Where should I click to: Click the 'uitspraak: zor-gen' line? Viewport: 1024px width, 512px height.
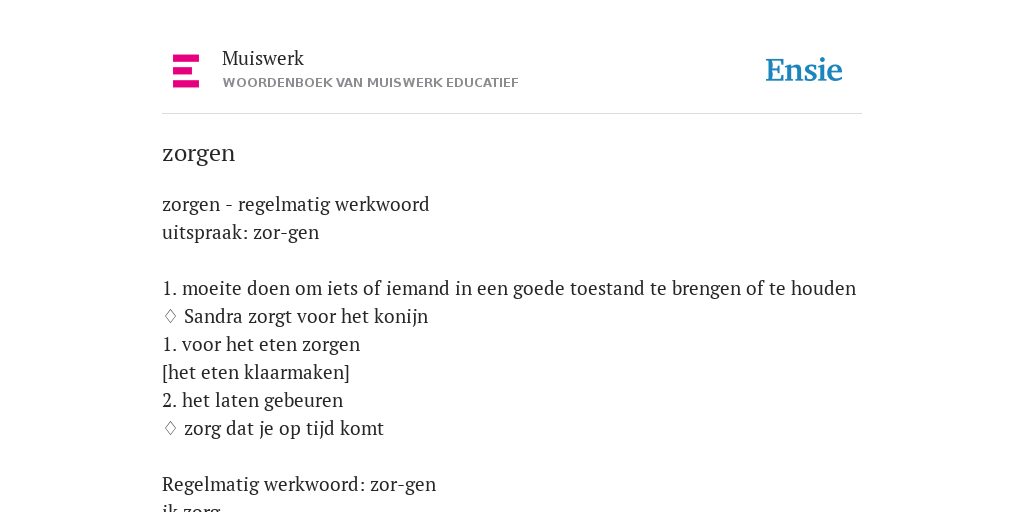pyautogui.click(x=240, y=232)
